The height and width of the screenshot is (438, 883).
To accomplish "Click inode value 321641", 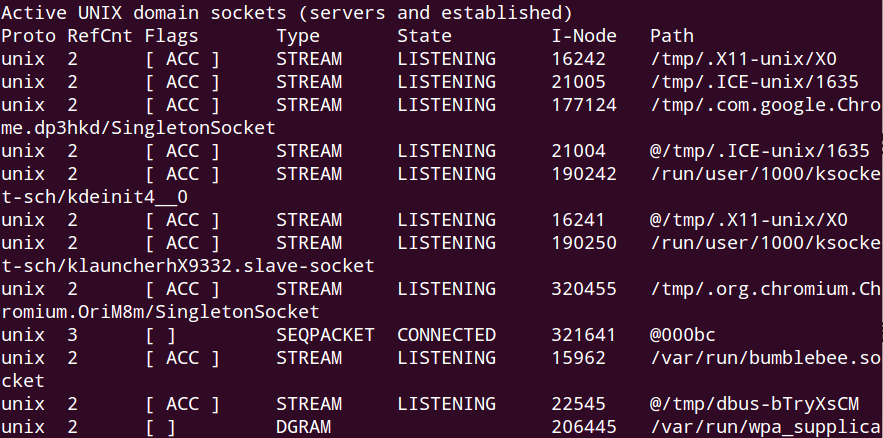I will pyautogui.click(x=584, y=335).
